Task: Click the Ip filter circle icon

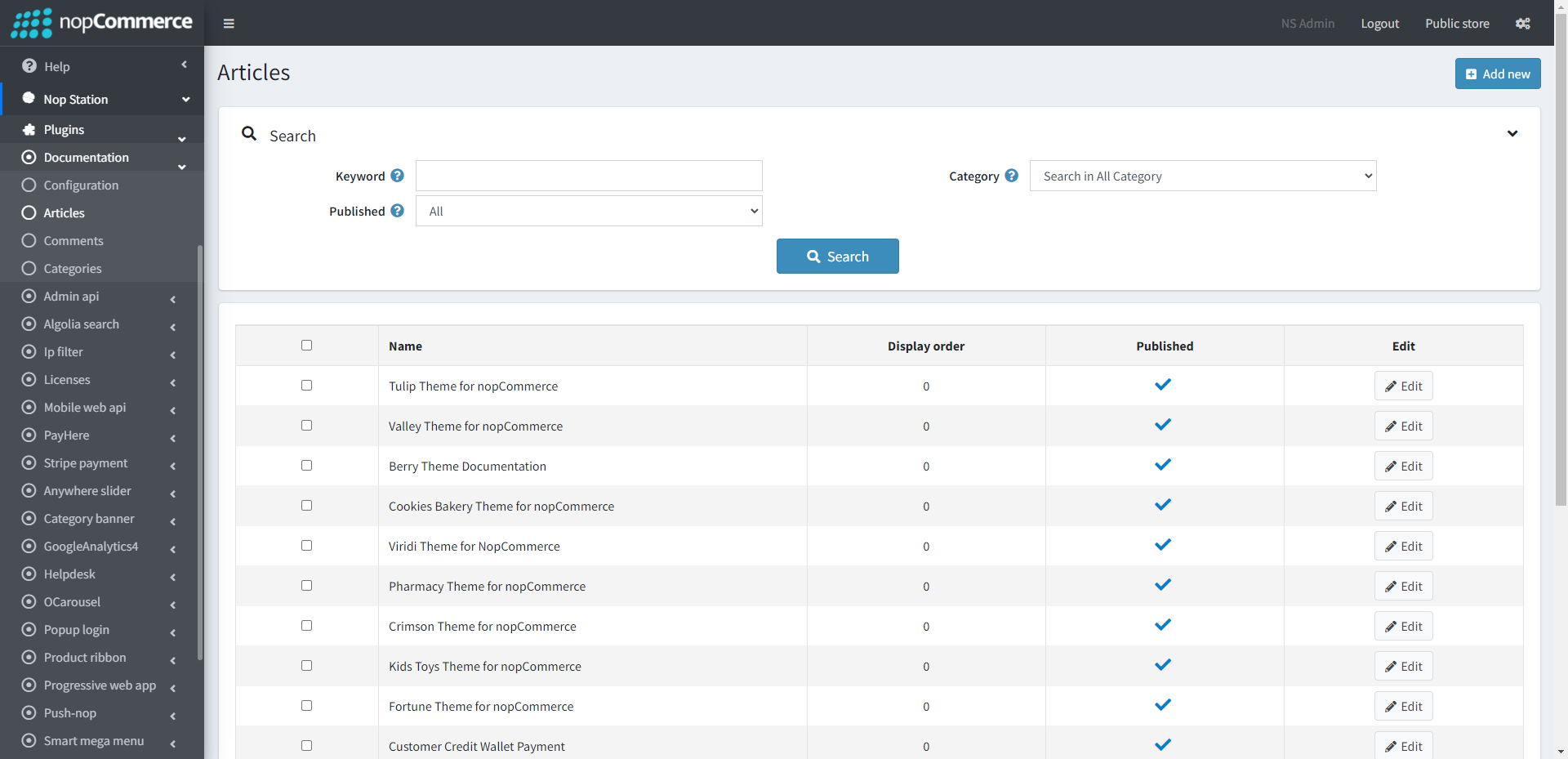Action: coord(29,351)
